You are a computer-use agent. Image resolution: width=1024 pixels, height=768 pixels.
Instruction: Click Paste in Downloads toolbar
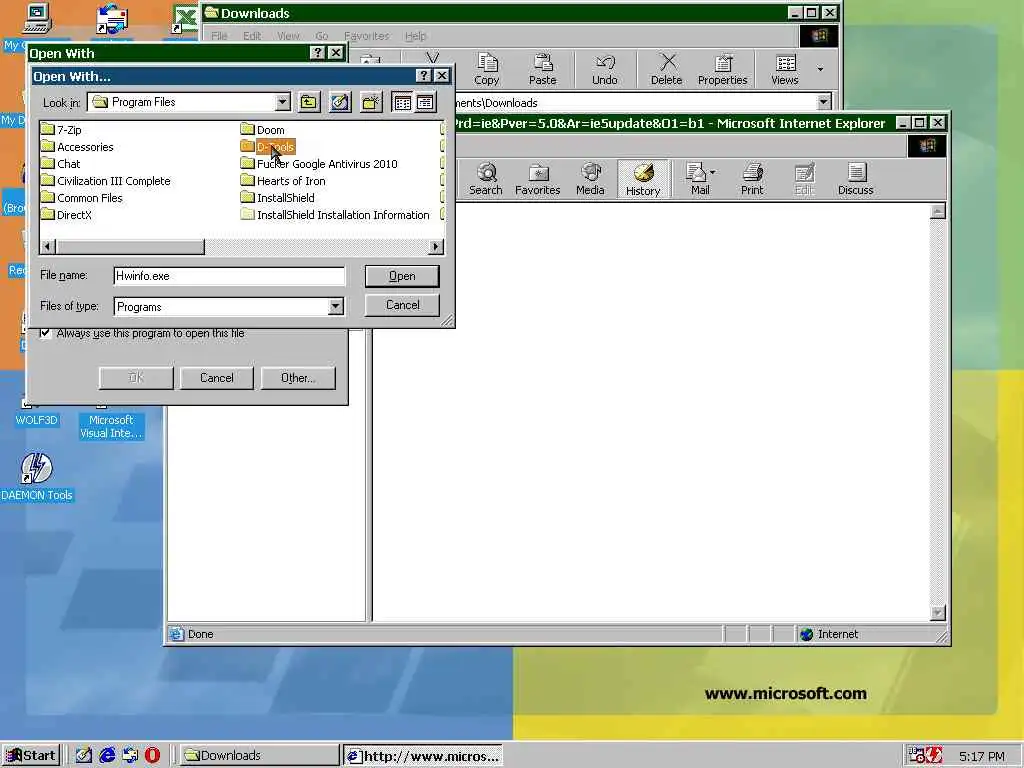tap(543, 69)
